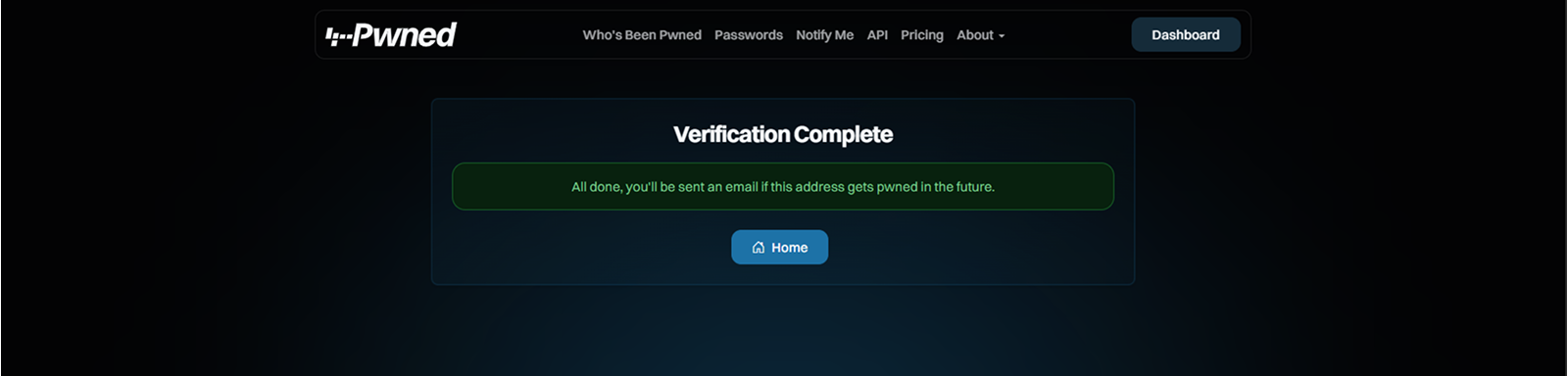
Task: Select Notify Me in the navbar
Action: pos(824,35)
